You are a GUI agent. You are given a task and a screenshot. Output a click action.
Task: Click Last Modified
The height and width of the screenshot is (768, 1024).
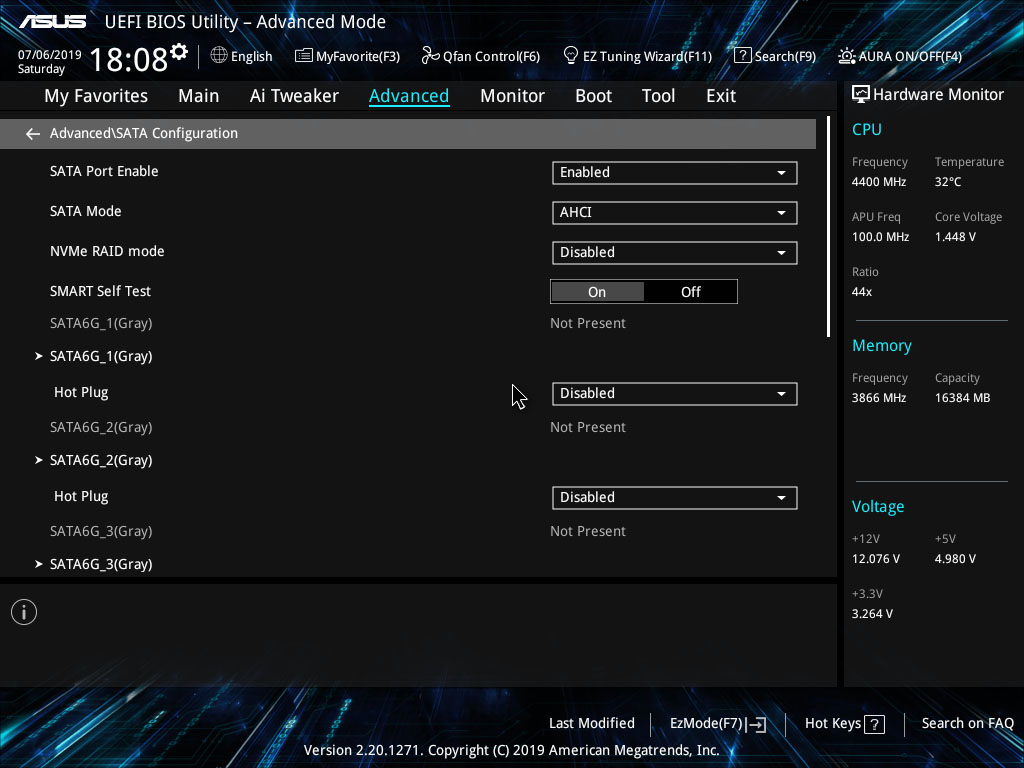[592, 724]
